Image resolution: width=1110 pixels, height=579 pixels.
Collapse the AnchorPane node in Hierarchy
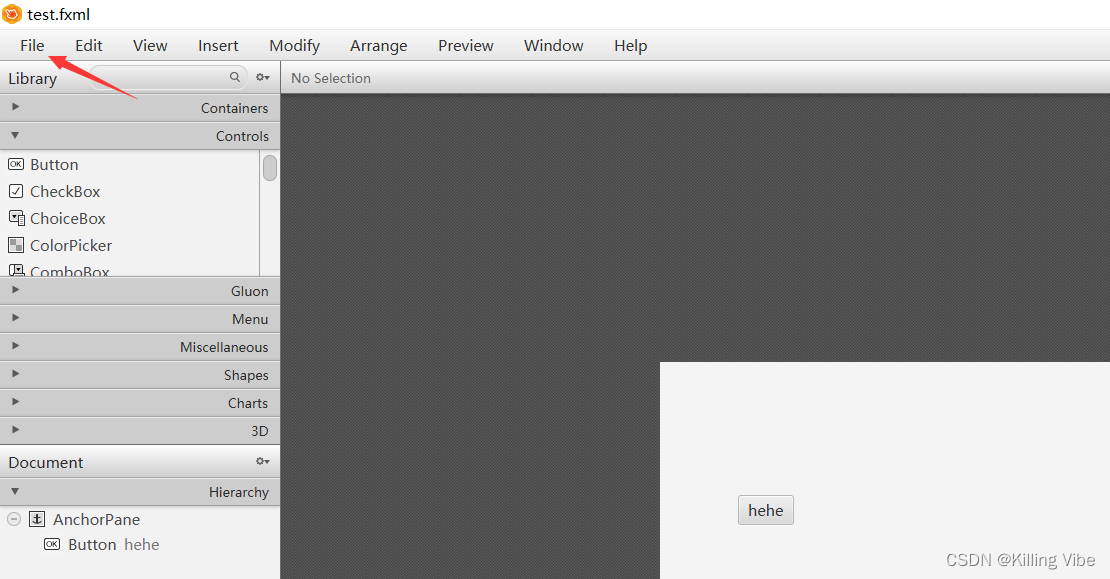click(14, 520)
